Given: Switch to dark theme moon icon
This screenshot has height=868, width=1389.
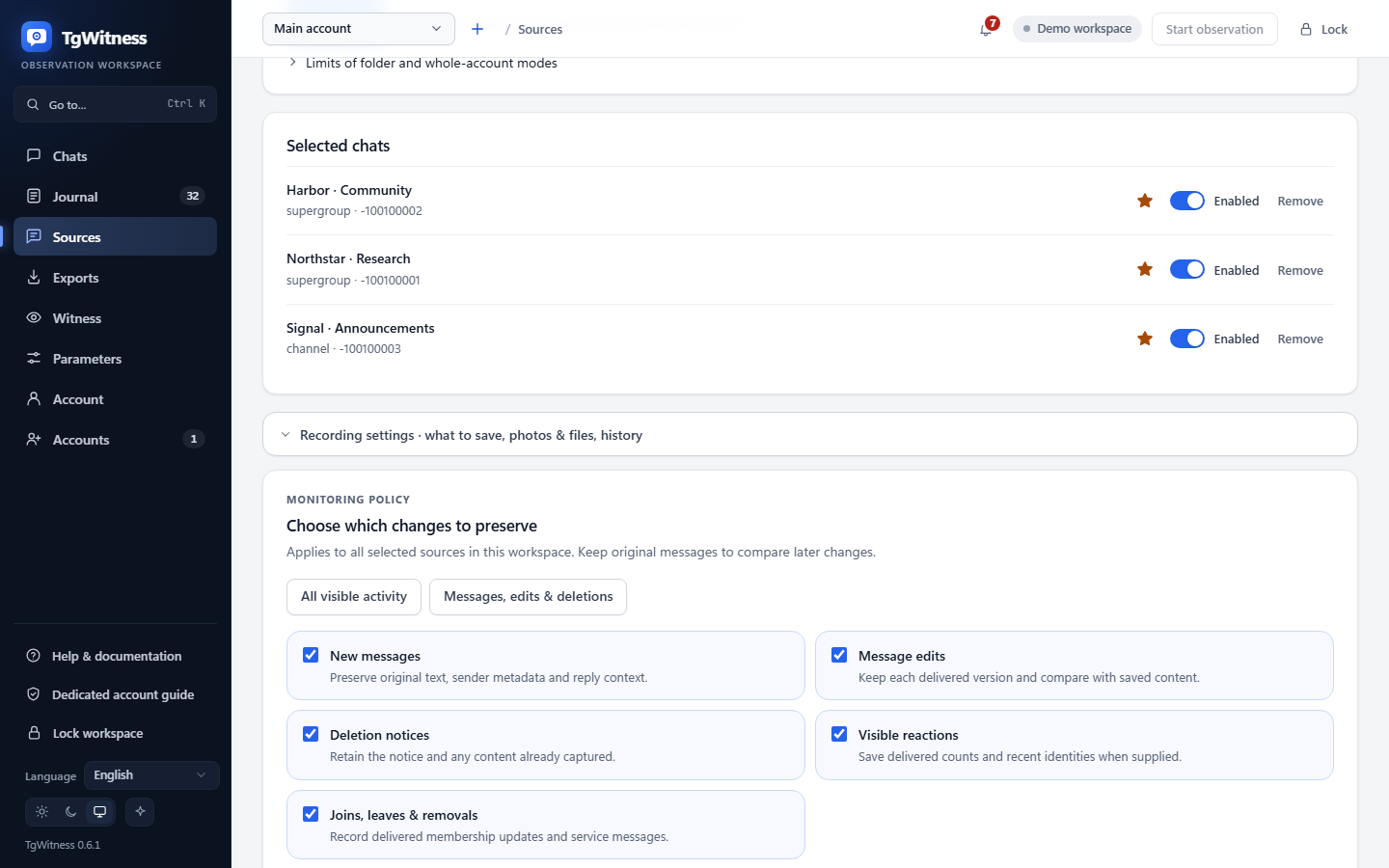Looking at the screenshot, I should point(70,812).
